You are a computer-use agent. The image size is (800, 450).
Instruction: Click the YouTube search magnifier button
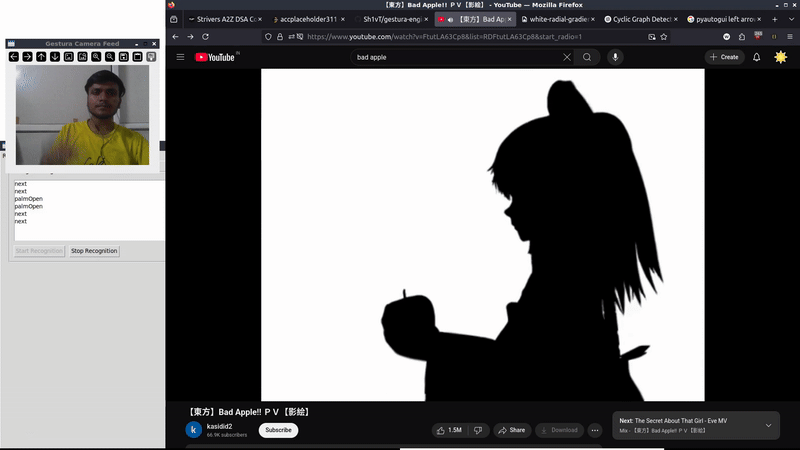(587, 57)
